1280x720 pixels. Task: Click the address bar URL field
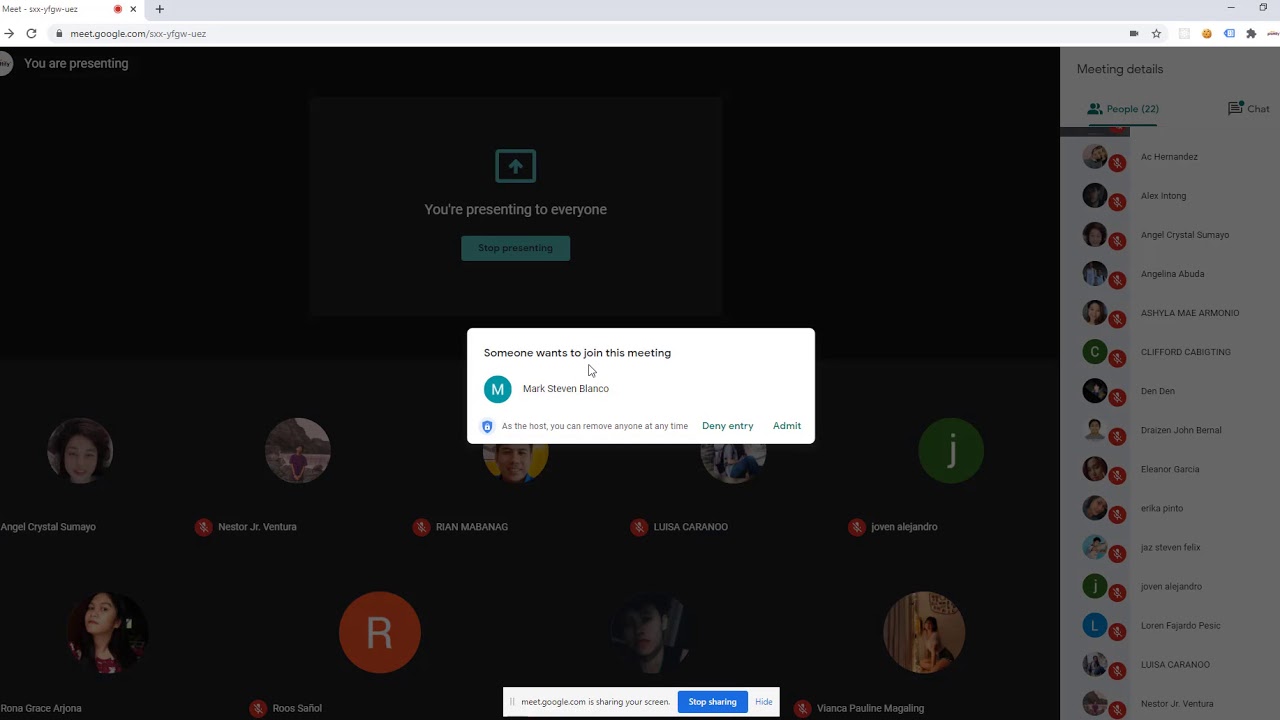click(x=138, y=33)
